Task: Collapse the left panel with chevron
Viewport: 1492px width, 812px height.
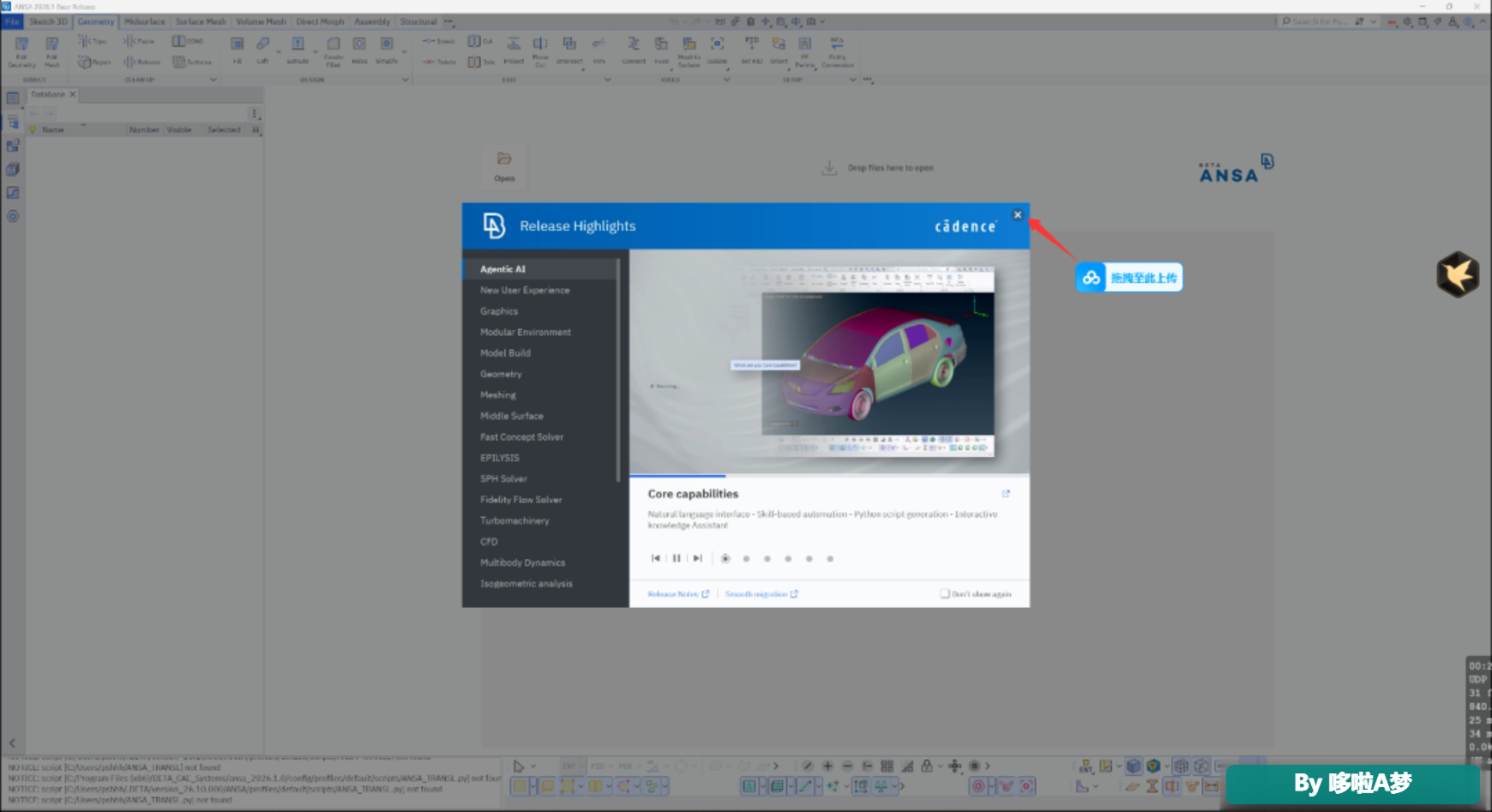Action: [x=12, y=743]
